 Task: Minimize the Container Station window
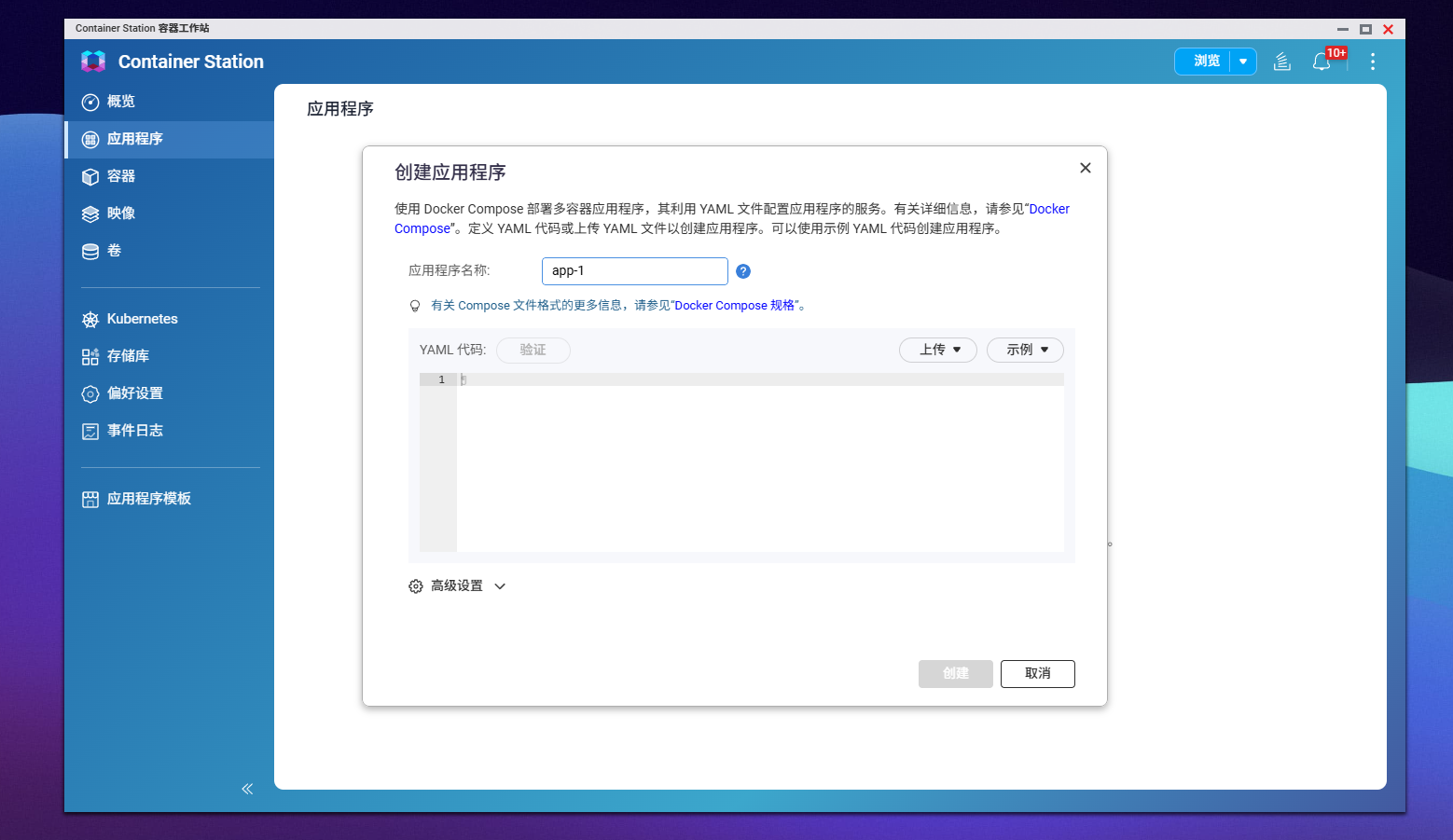[x=1343, y=29]
